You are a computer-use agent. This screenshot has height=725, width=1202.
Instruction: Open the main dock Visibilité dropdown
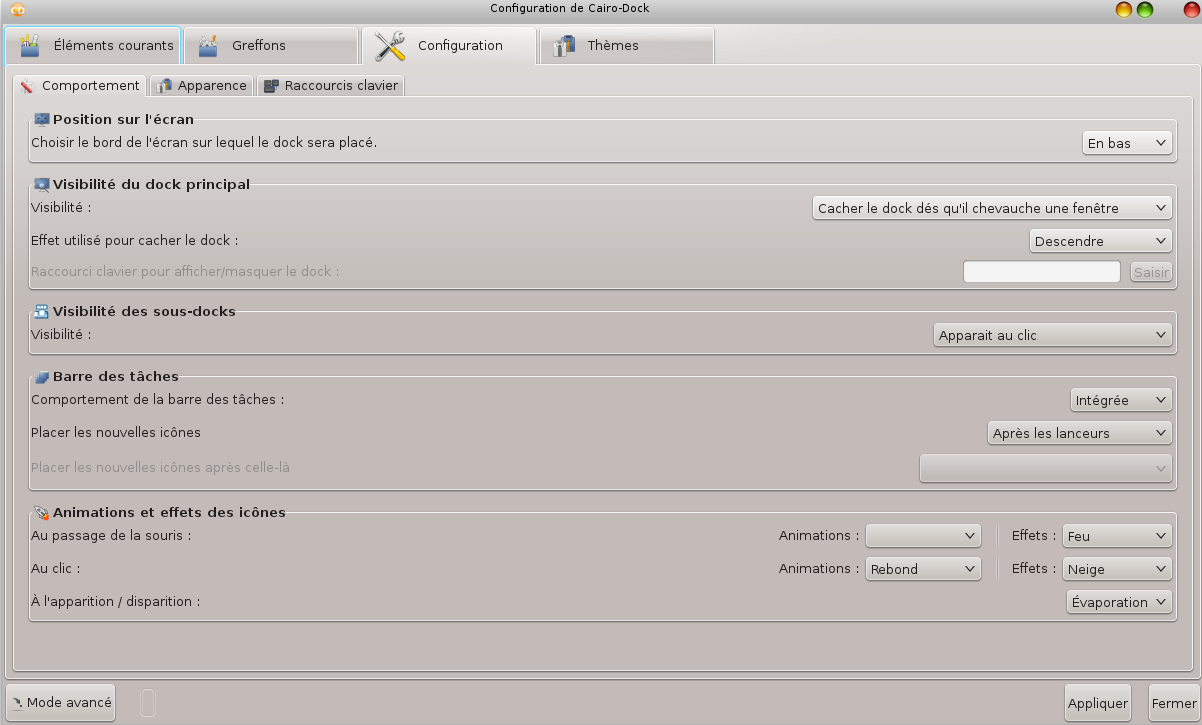pyautogui.click(x=992, y=208)
